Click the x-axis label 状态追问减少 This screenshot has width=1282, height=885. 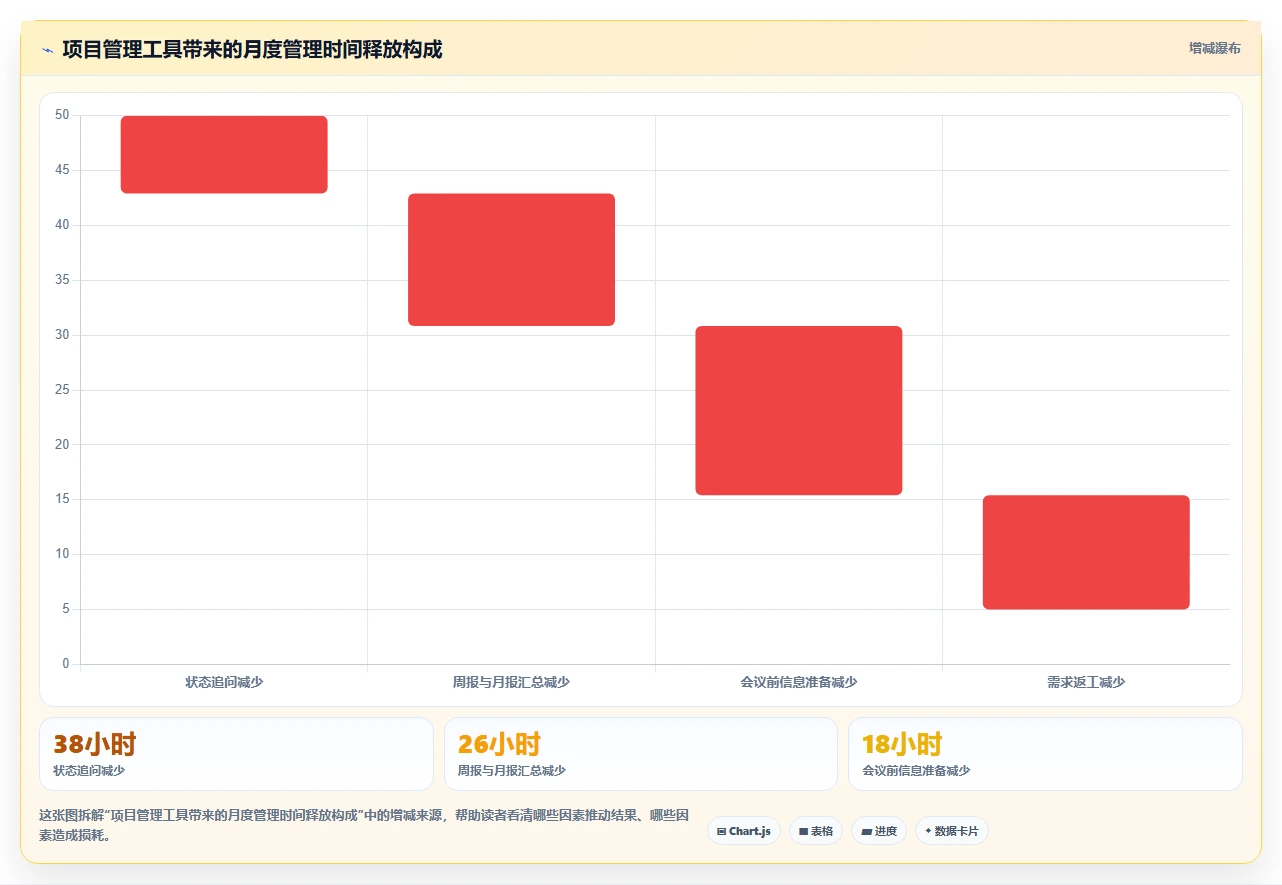[x=224, y=682]
